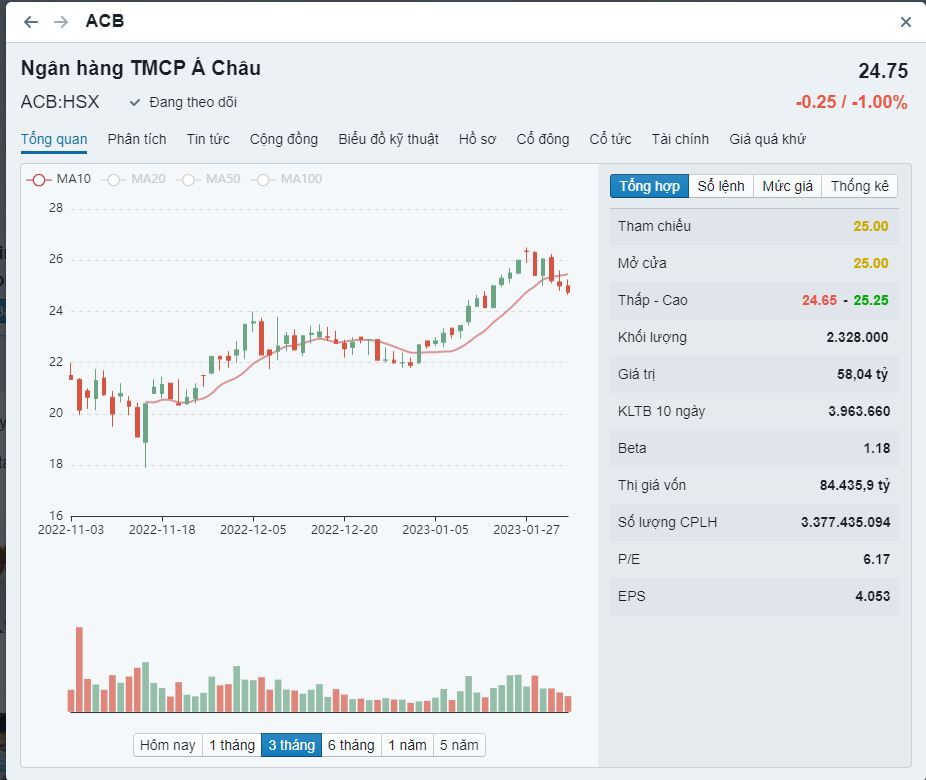The height and width of the screenshot is (780, 926).
Task: Switch chart range to '5 năm'
Action: [x=459, y=745]
